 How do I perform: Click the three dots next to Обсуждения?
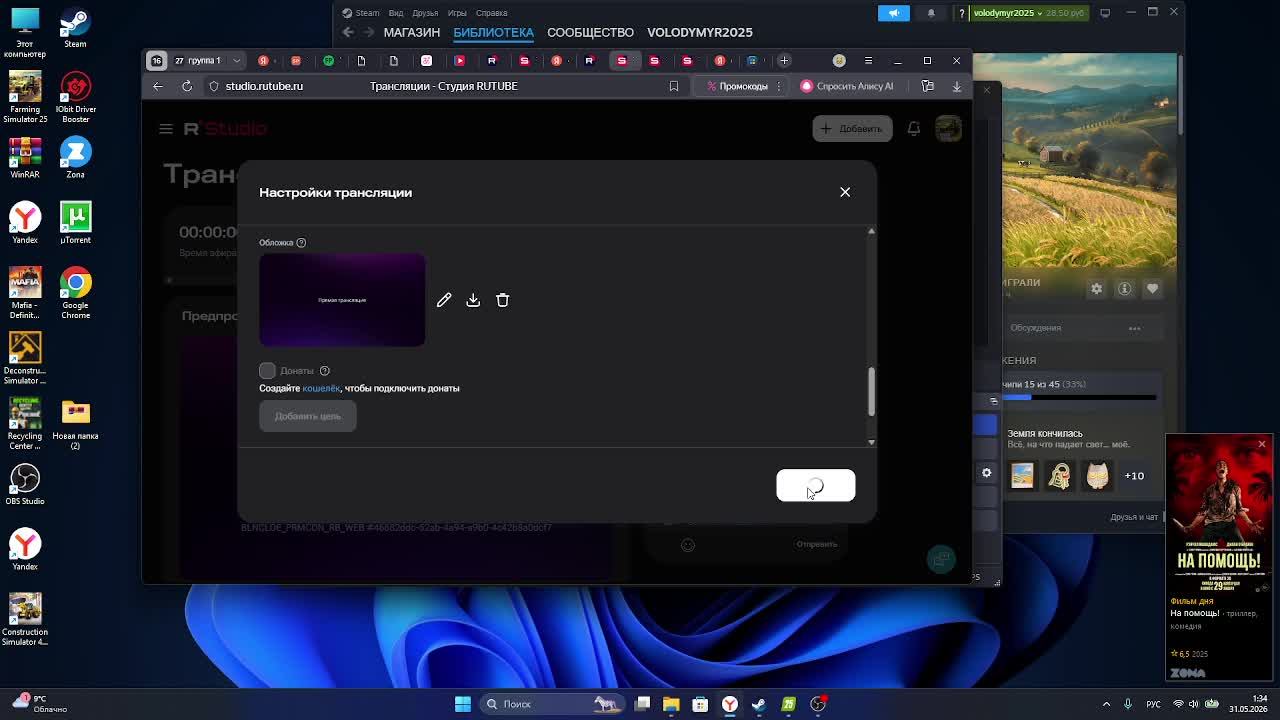(x=1134, y=328)
